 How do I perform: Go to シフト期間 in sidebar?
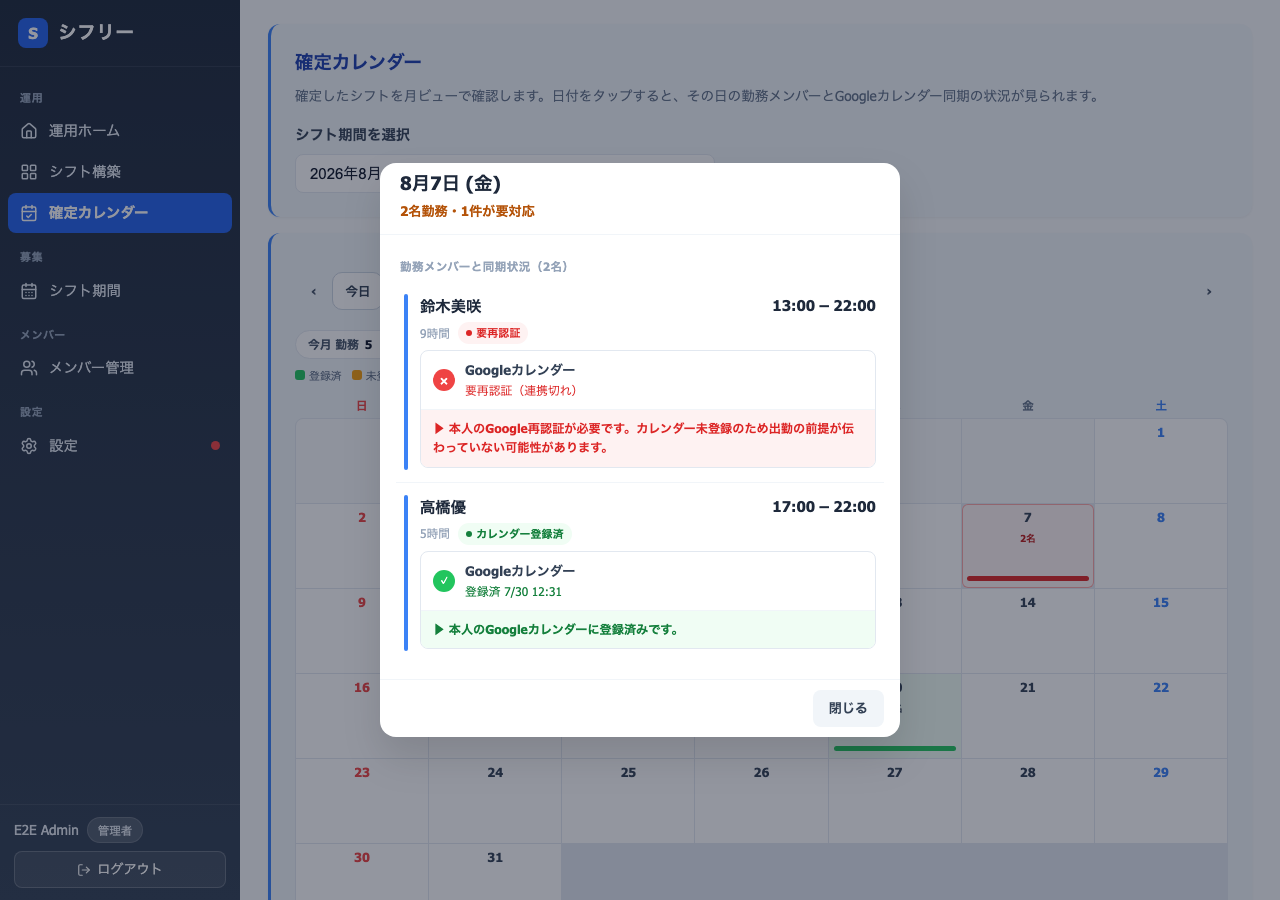point(120,291)
